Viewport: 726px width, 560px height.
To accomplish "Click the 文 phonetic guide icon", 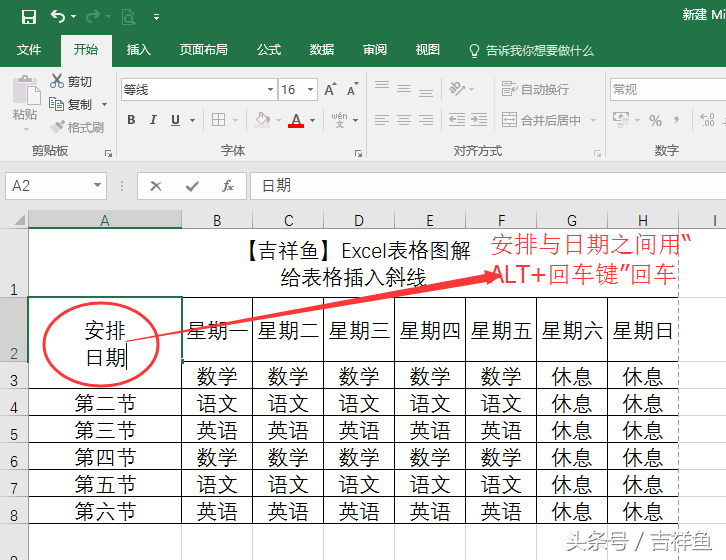I will [x=339, y=120].
